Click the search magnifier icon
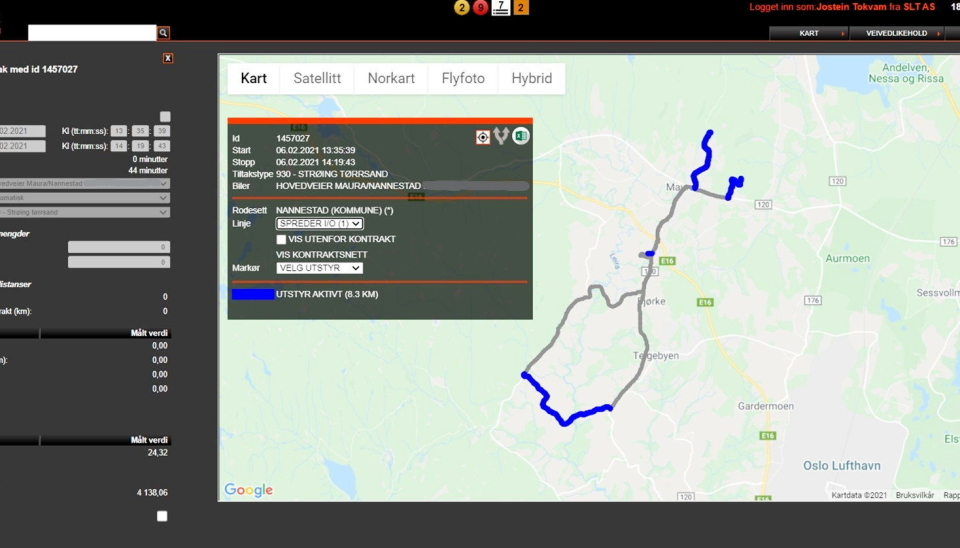This screenshot has height=548, width=960. pyautogui.click(x=164, y=33)
